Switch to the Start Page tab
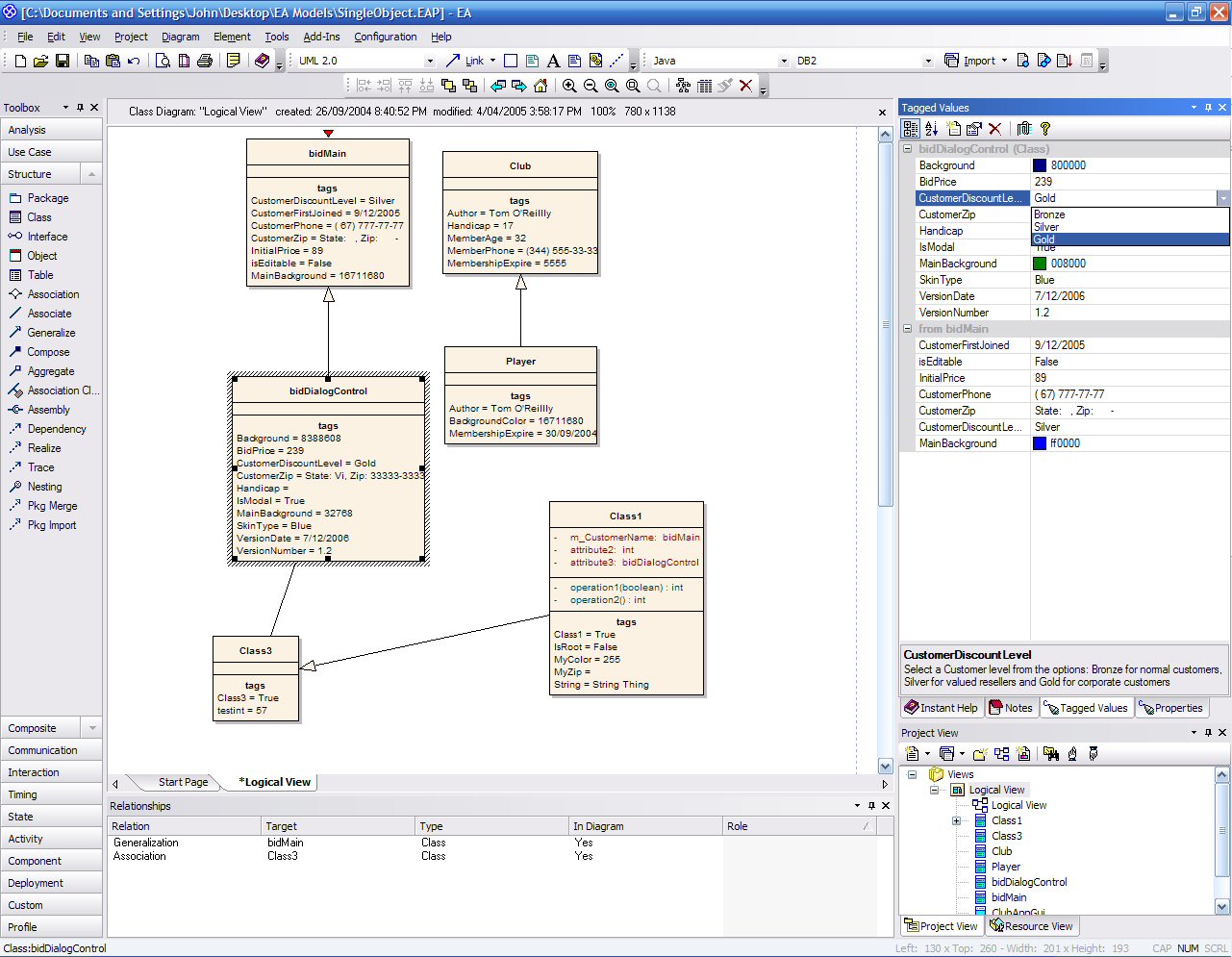 (x=183, y=782)
